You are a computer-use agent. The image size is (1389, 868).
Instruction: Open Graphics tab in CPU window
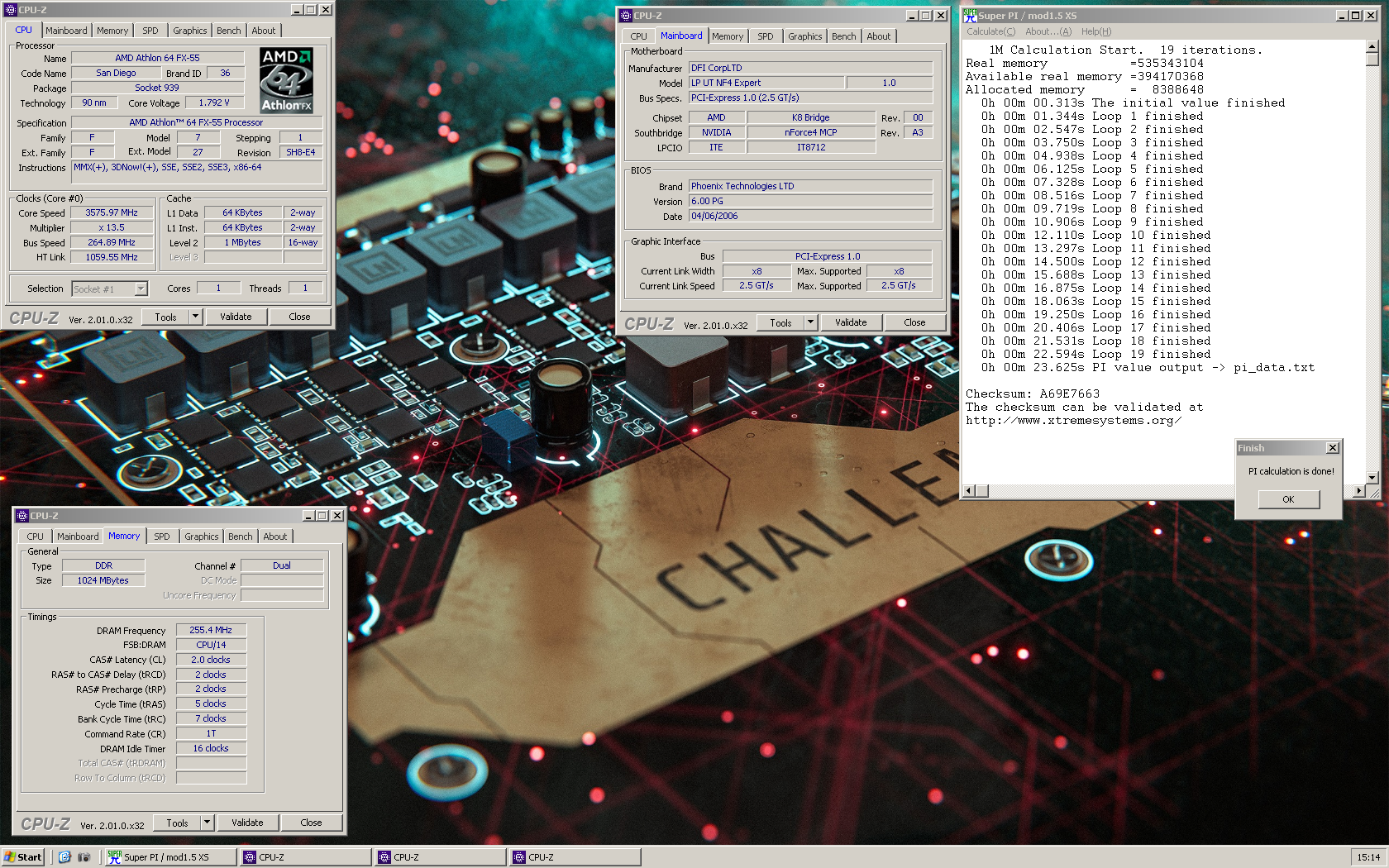click(x=190, y=31)
